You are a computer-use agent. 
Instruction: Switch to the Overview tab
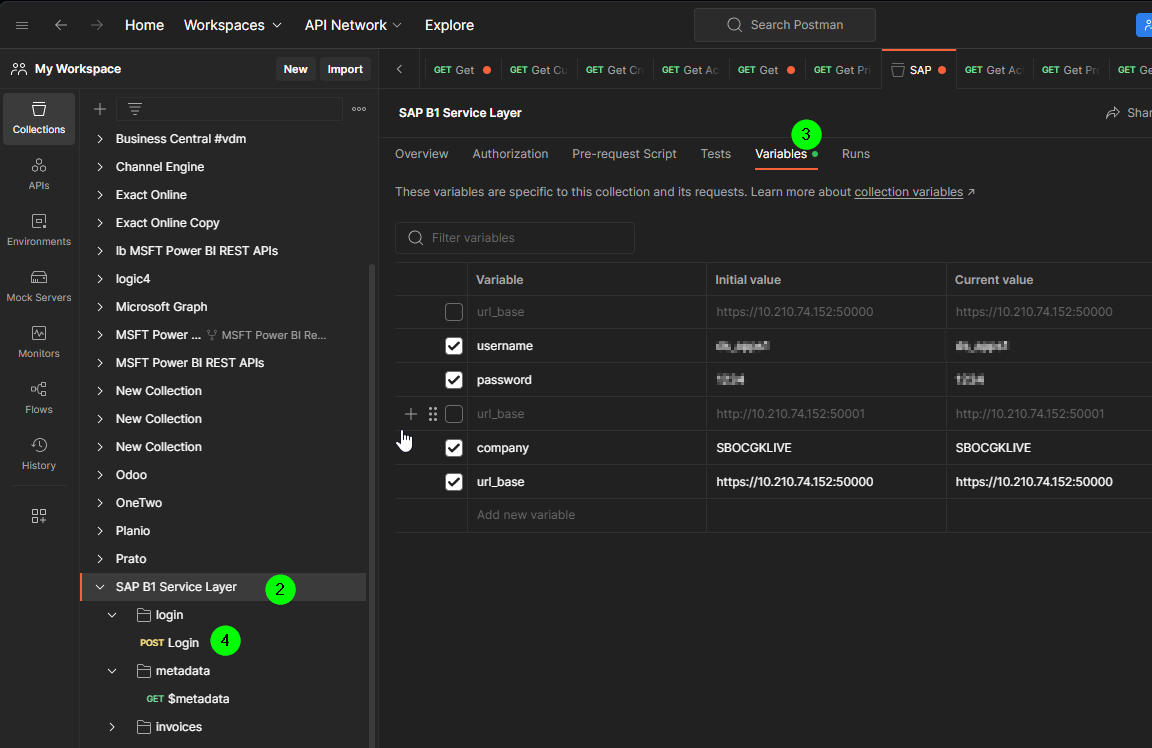pos(421,154)
